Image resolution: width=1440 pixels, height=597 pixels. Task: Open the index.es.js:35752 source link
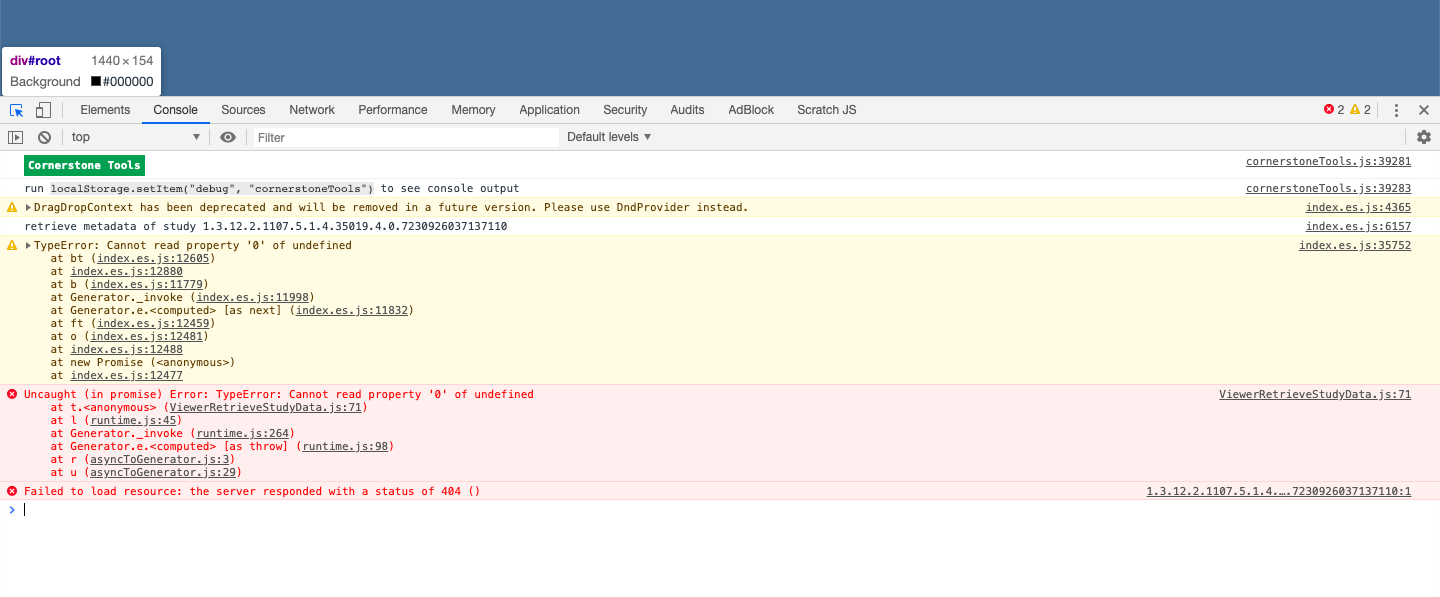point(1355,246)
